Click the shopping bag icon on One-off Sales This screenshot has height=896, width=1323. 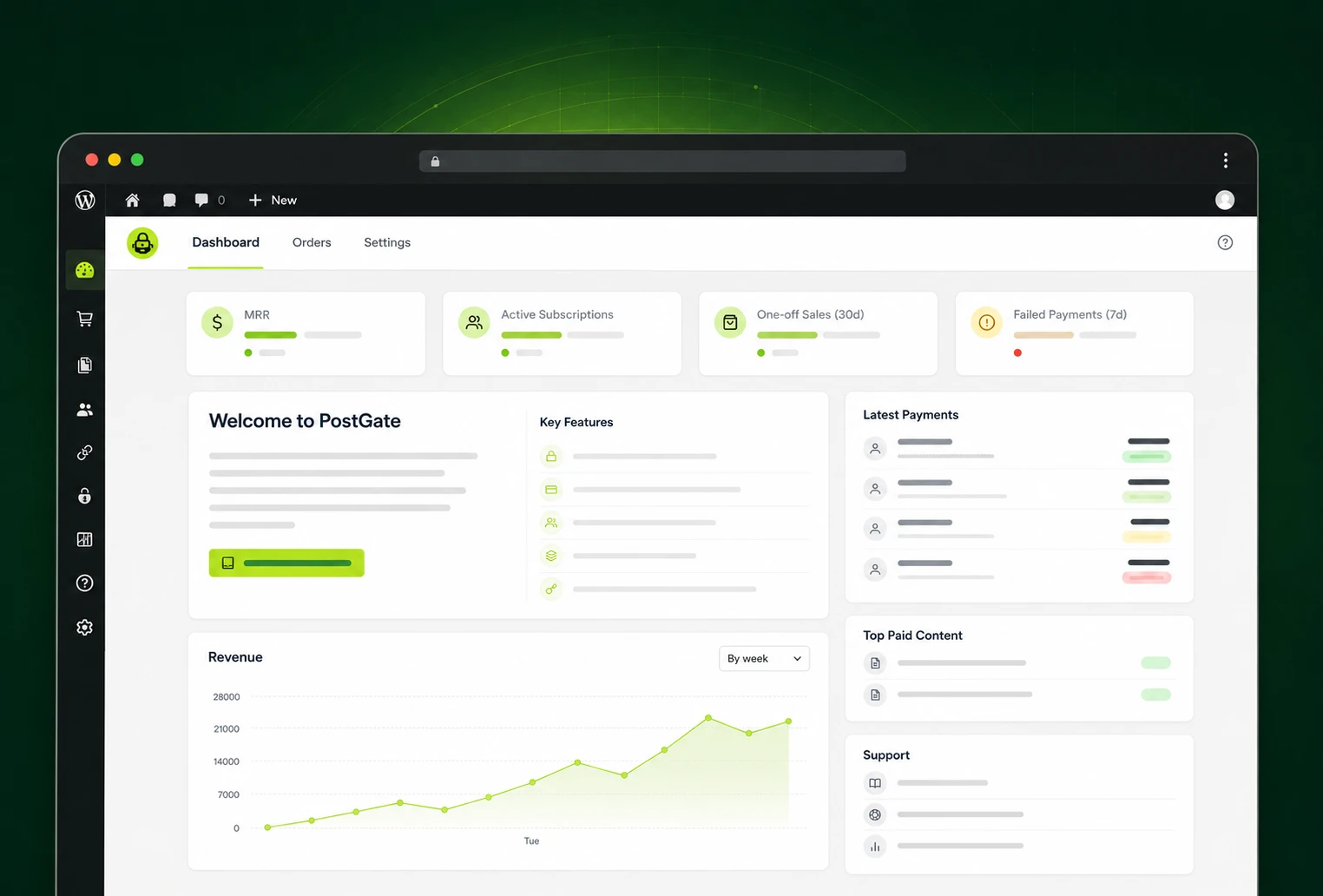tap(730, 322)
